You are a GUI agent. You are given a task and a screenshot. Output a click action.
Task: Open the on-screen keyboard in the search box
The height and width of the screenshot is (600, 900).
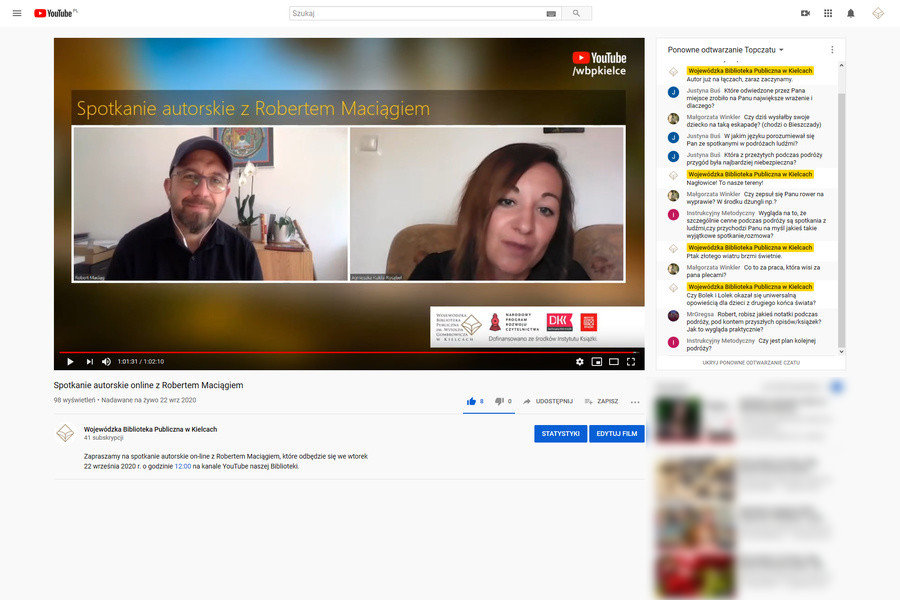pyautogui.click(x=551, y=14)
